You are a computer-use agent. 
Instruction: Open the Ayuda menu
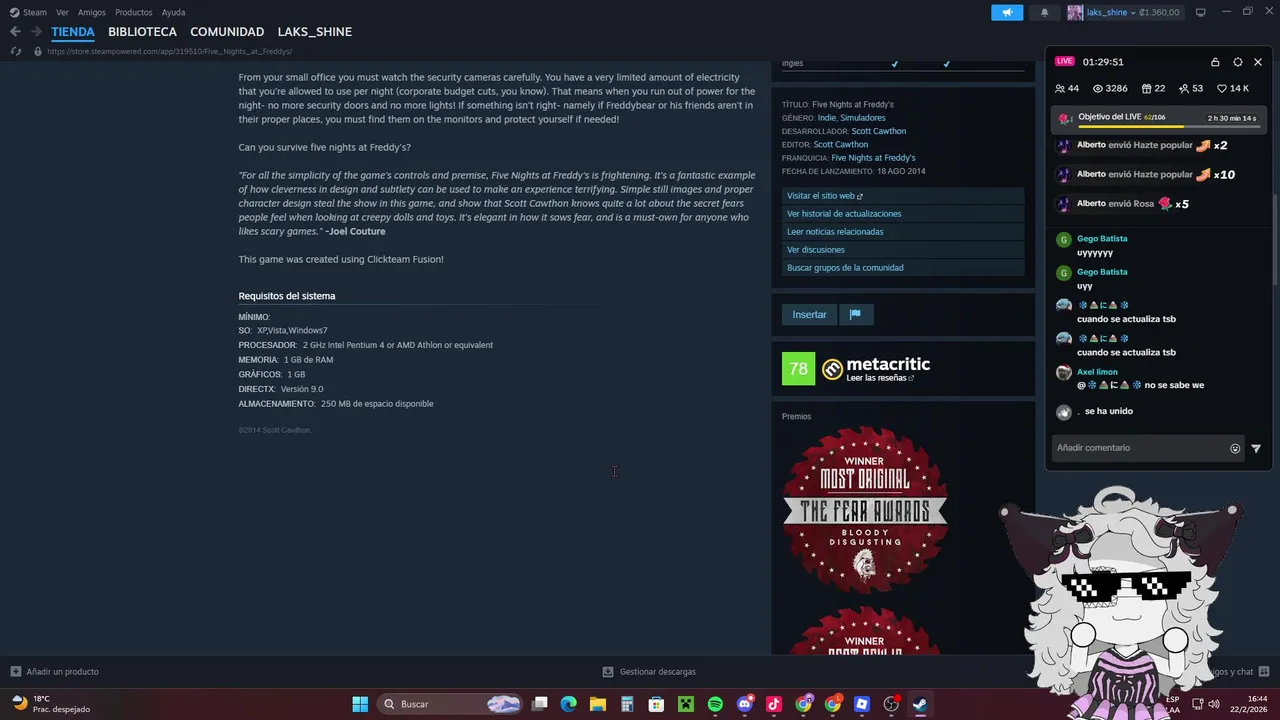173,12
